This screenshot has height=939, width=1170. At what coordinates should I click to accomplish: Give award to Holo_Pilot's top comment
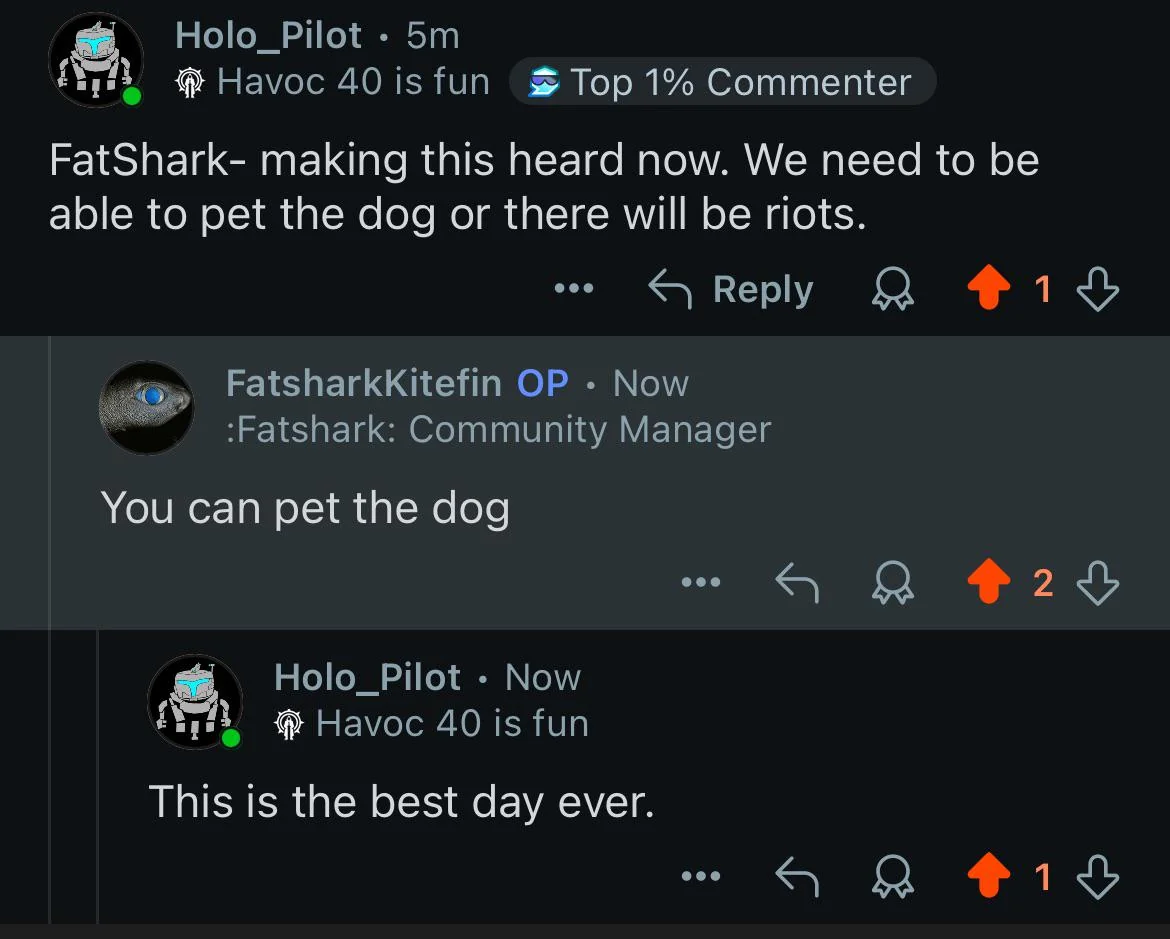[893, 290]
